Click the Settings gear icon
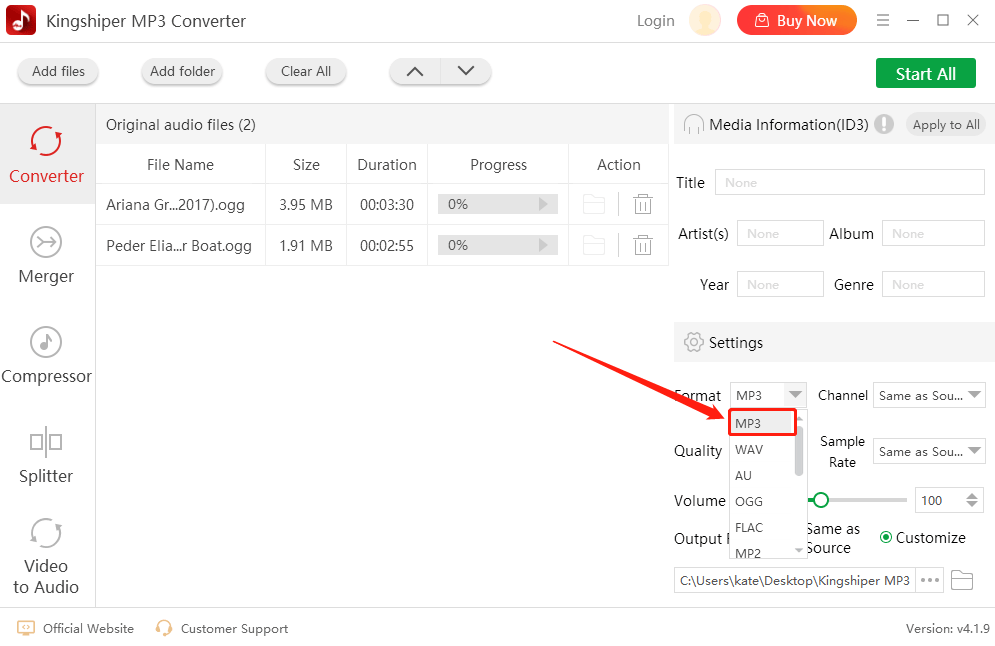995x646 pixels. 694,342
